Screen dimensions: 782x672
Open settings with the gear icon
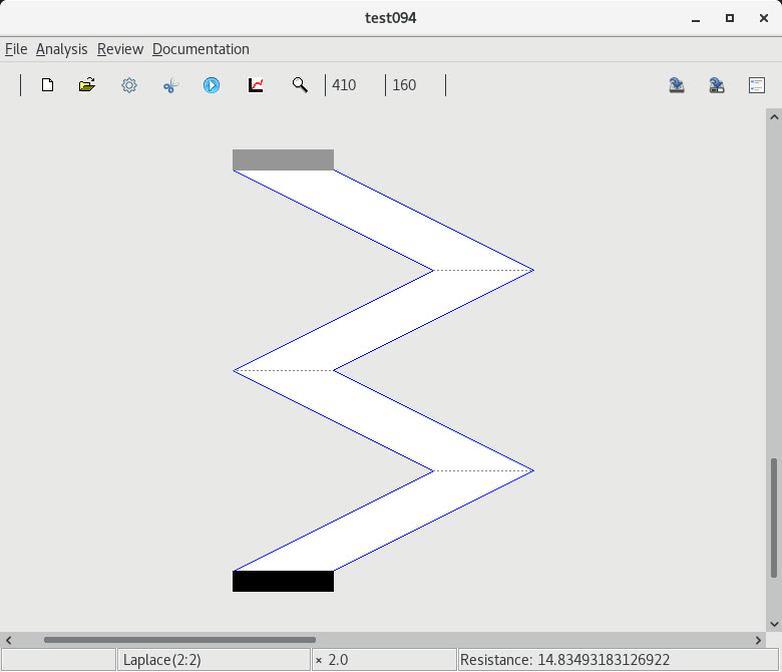pyautogui.click(x=129, y=85)
